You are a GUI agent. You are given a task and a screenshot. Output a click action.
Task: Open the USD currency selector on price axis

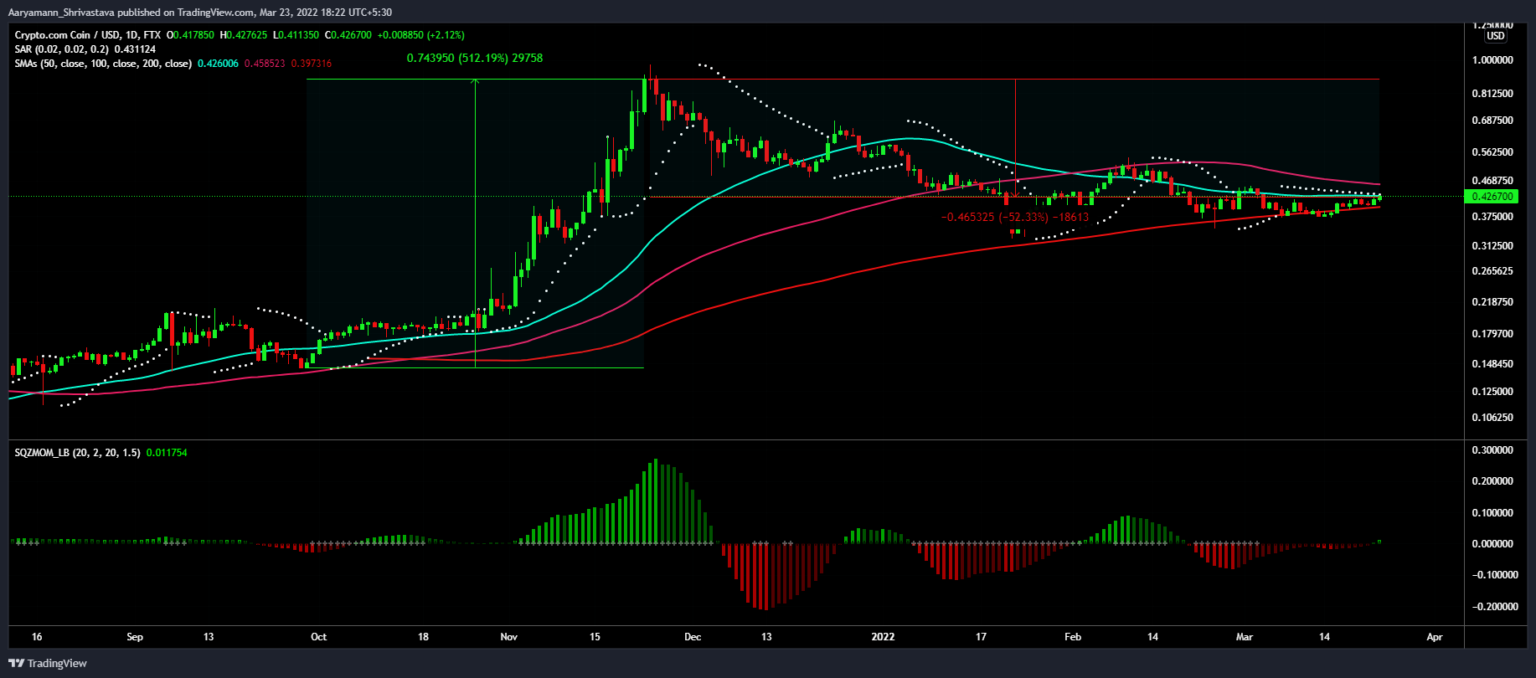1495,36
